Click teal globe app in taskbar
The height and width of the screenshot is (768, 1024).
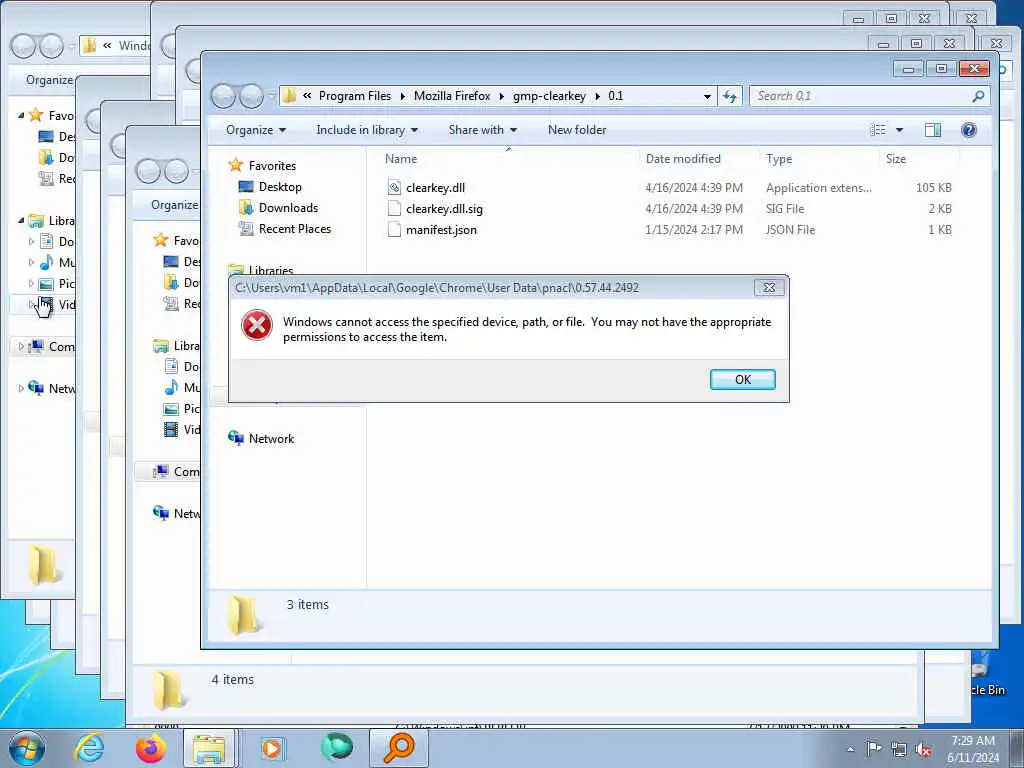[336, 748]
